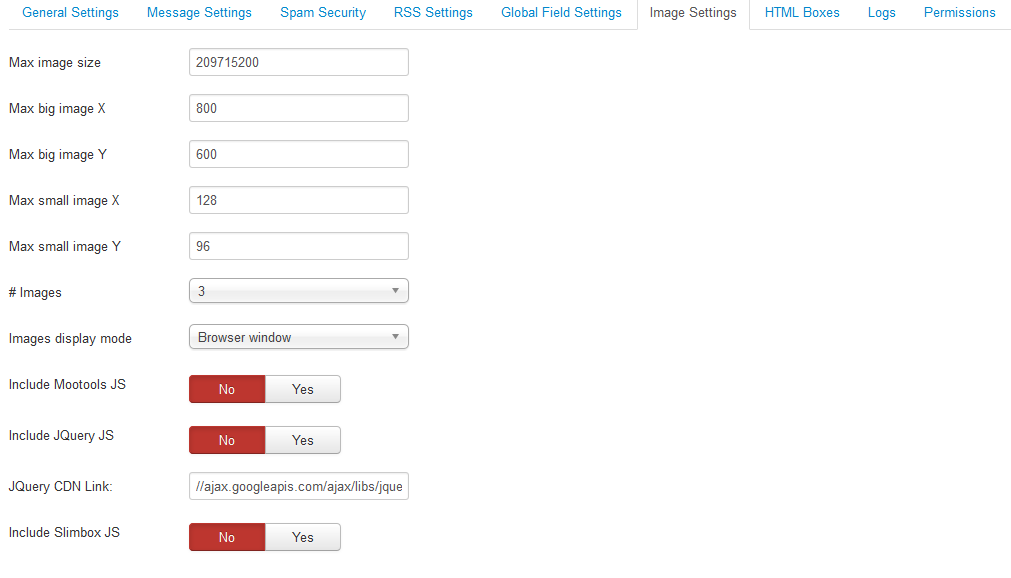
Task: Enable Include Slimbox JS with Yes
Action: tap(303, 537)
